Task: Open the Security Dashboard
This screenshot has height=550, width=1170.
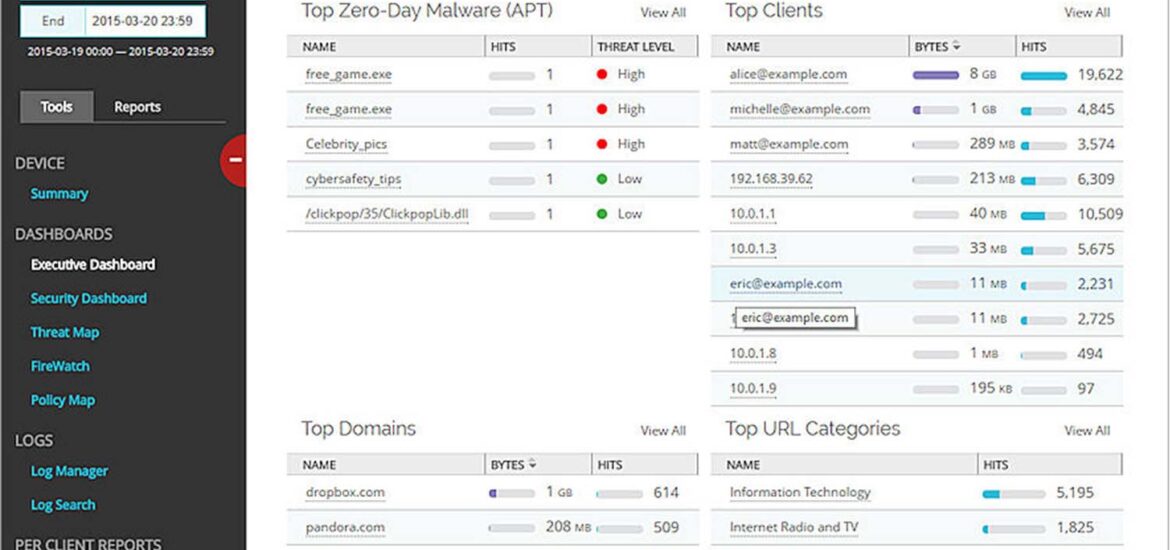Action: coord(89,299)
